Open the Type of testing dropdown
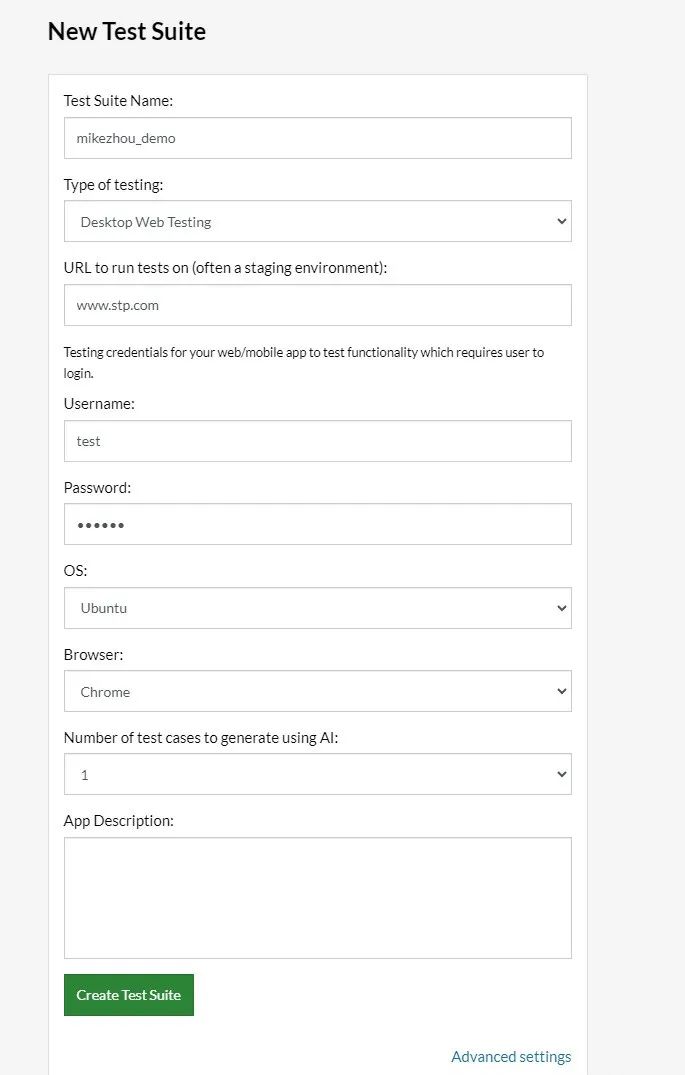The image size is (685, 1075). [x=317, y=221]
